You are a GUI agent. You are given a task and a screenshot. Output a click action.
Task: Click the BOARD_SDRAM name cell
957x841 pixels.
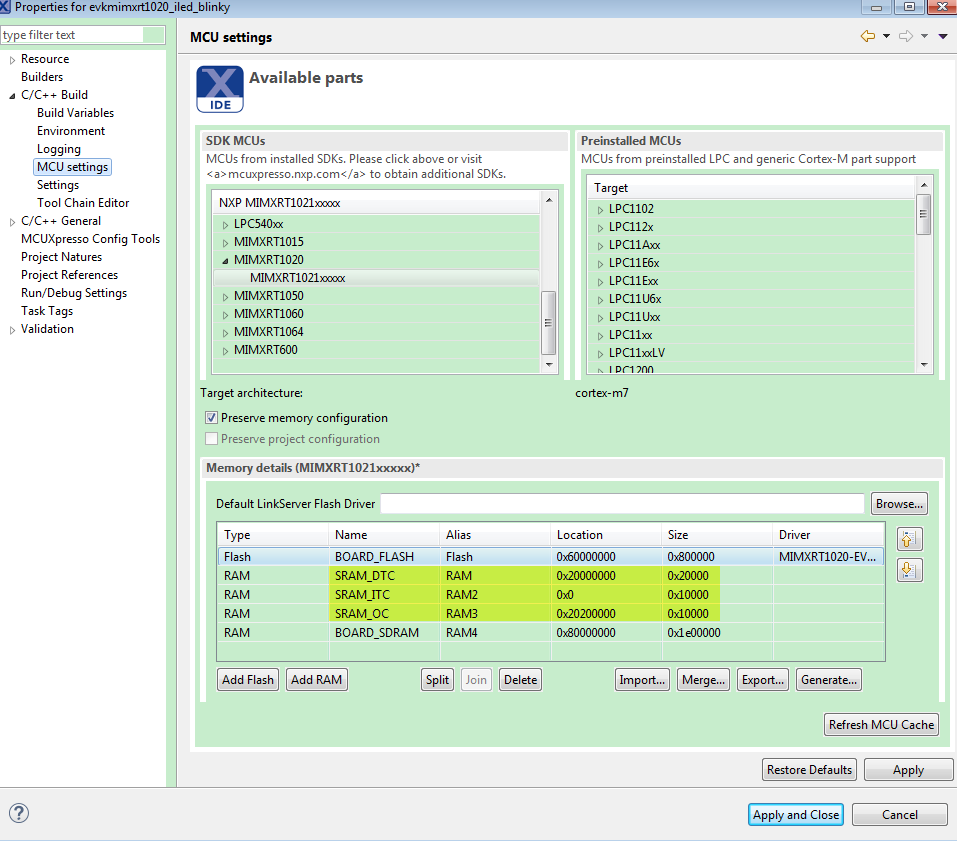point(384,632)
